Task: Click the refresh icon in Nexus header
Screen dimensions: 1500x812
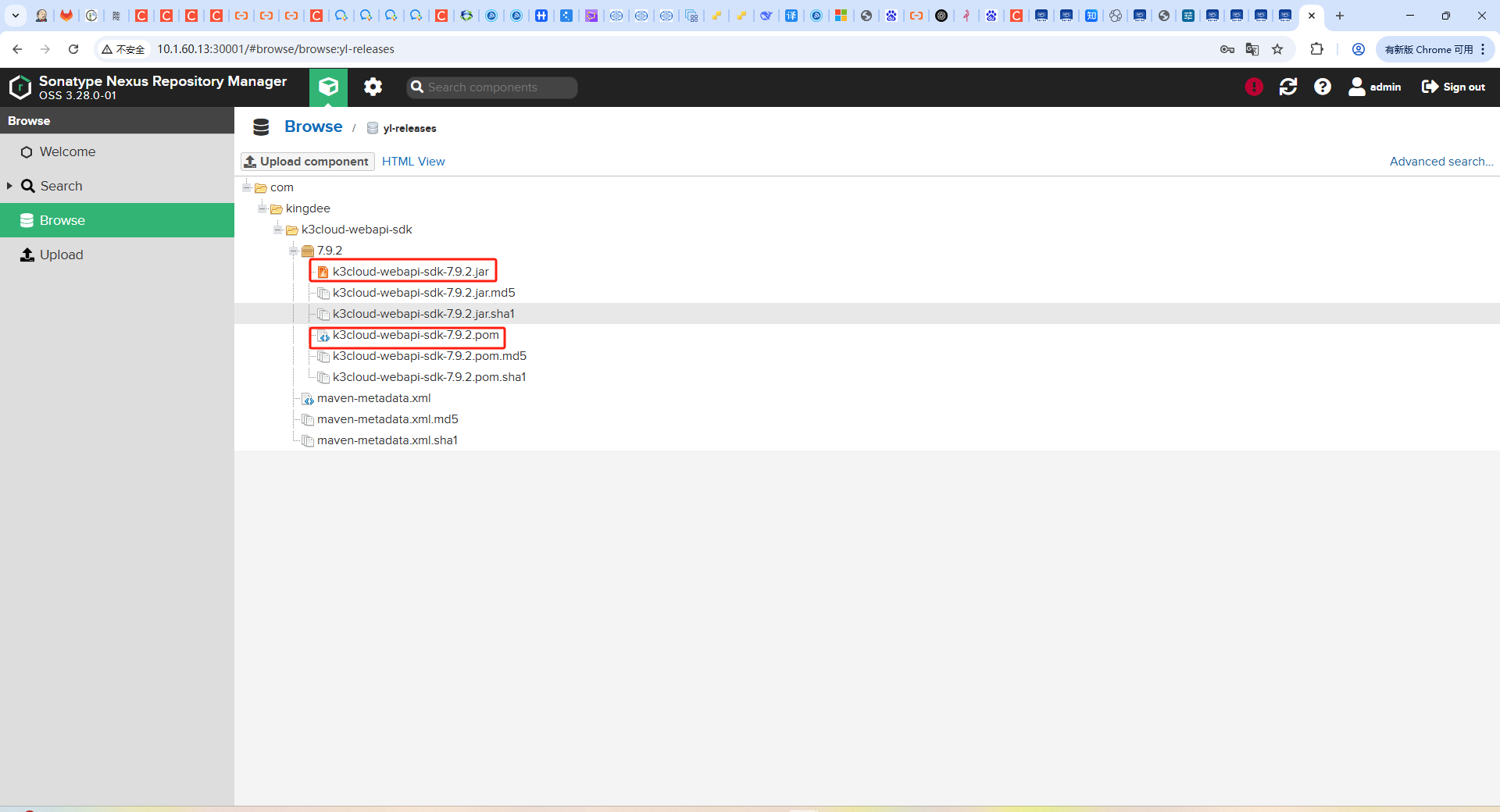Action: [x=1288, y=87]
